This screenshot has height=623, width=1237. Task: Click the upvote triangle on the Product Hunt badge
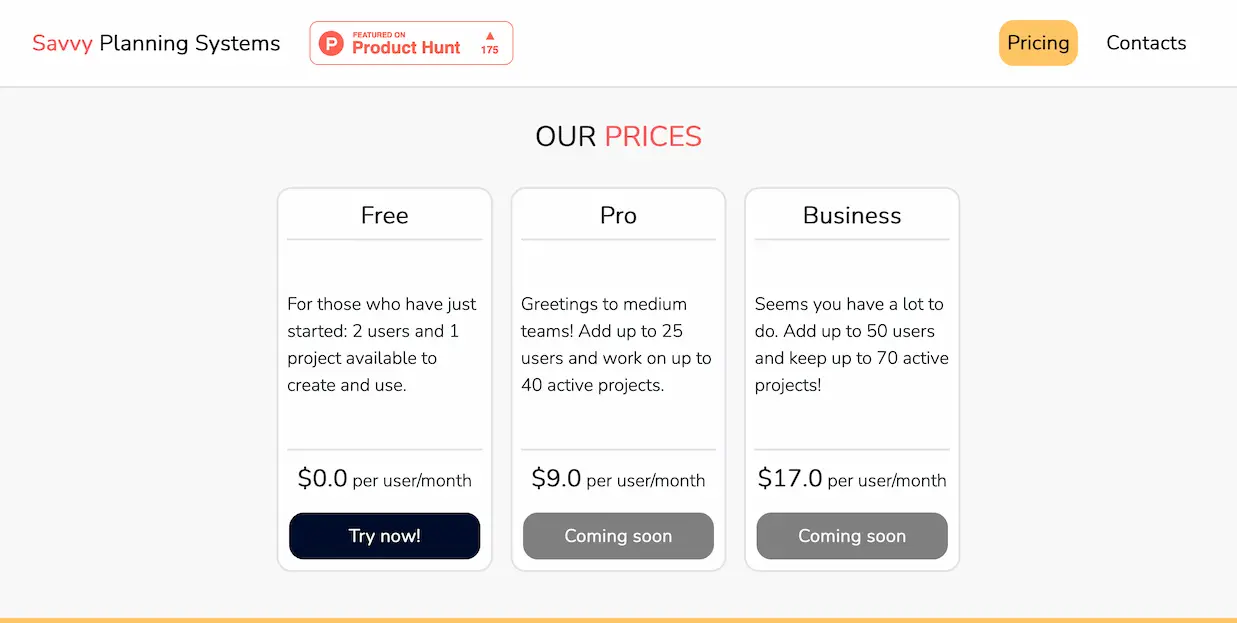[x=489, y=38]
